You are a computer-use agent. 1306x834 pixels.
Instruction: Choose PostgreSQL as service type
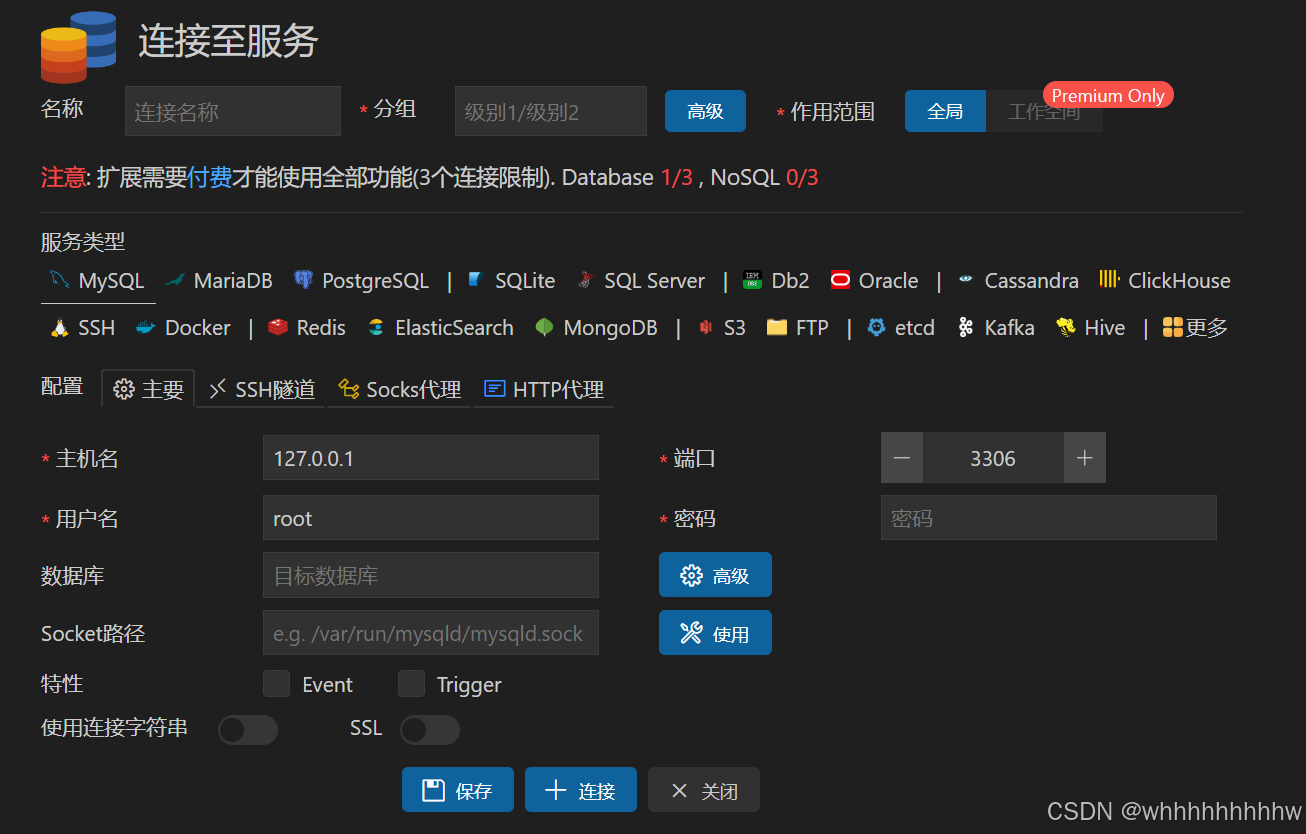pos(361,281)
